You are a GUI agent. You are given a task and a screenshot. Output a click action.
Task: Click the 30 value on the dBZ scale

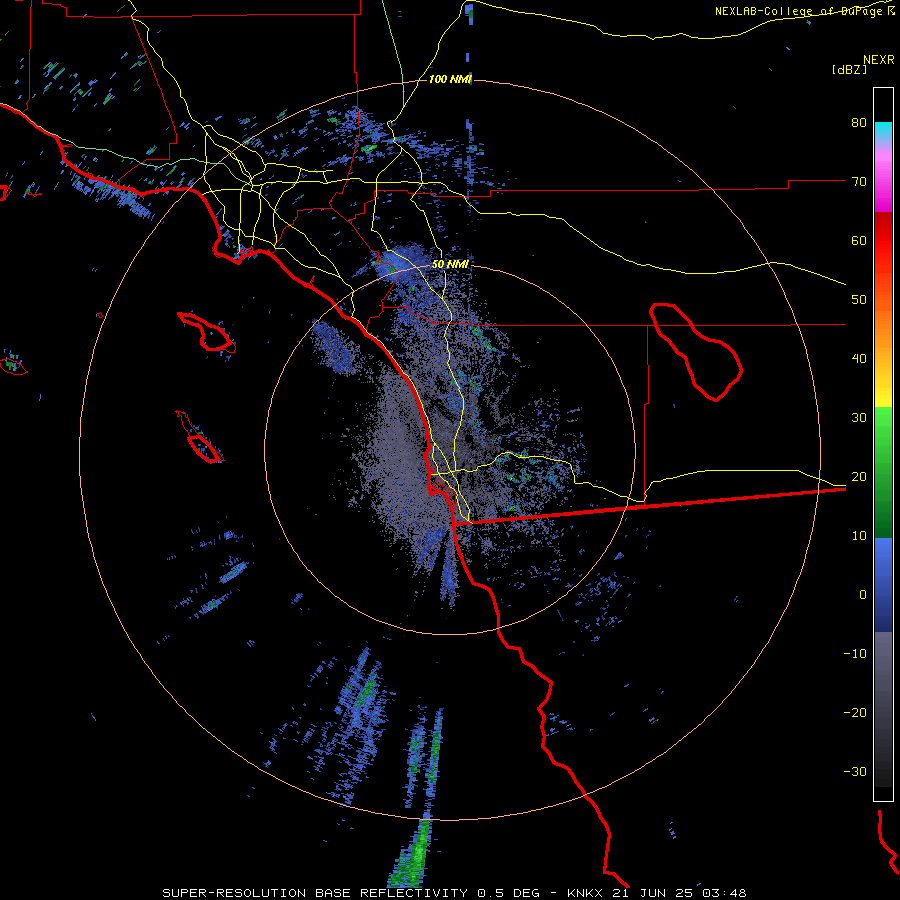859,418
